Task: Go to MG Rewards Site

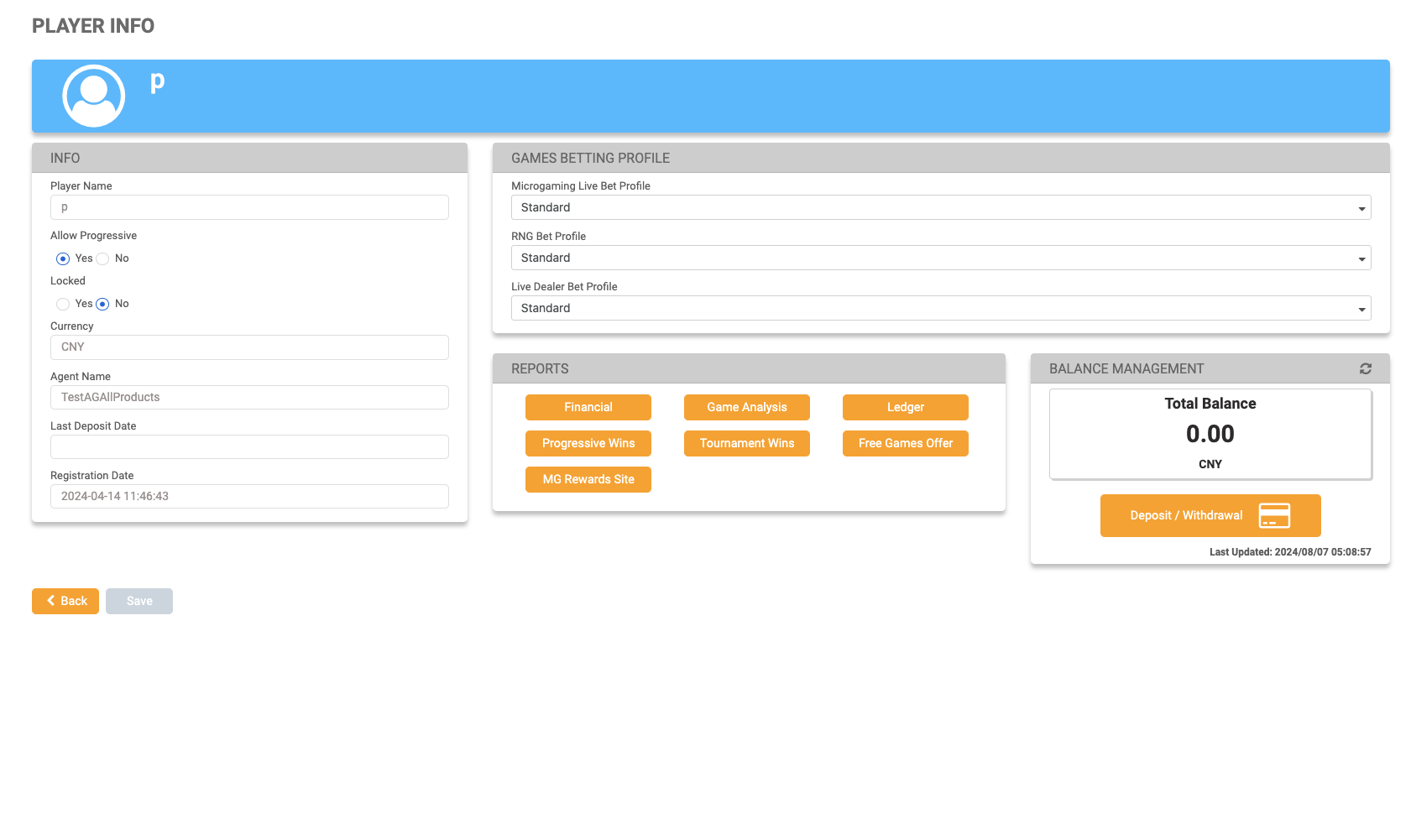Action: [x=588, y=479]
